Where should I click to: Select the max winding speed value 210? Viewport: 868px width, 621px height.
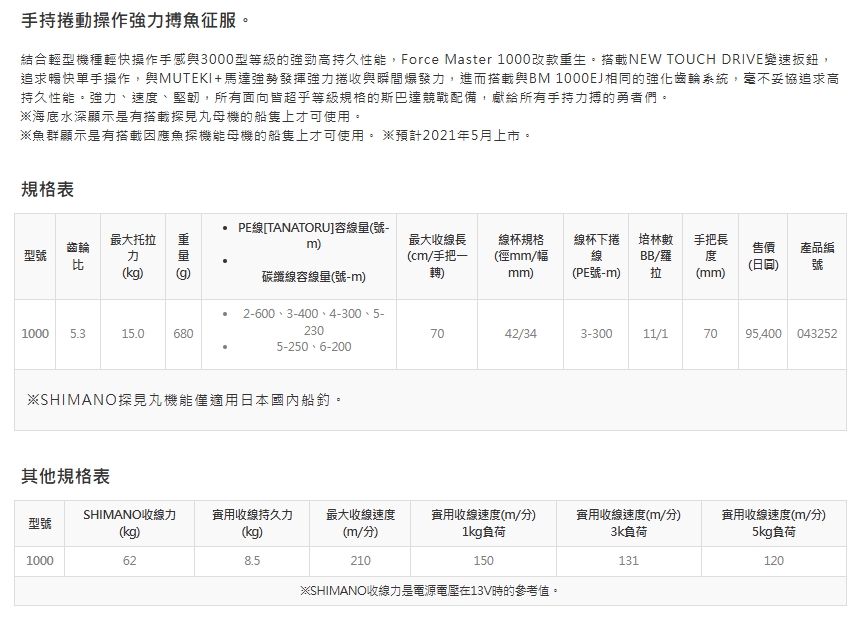coord(360,561)
